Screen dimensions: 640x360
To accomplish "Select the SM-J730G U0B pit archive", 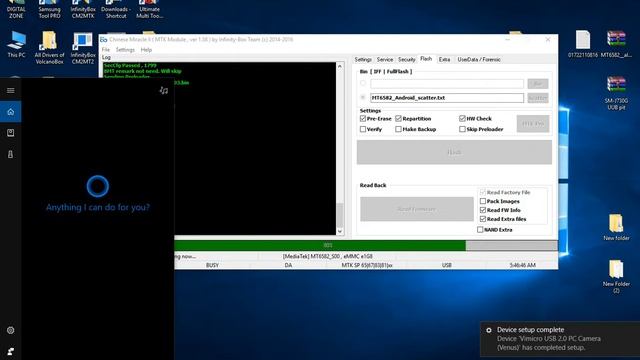I will 616,93.
